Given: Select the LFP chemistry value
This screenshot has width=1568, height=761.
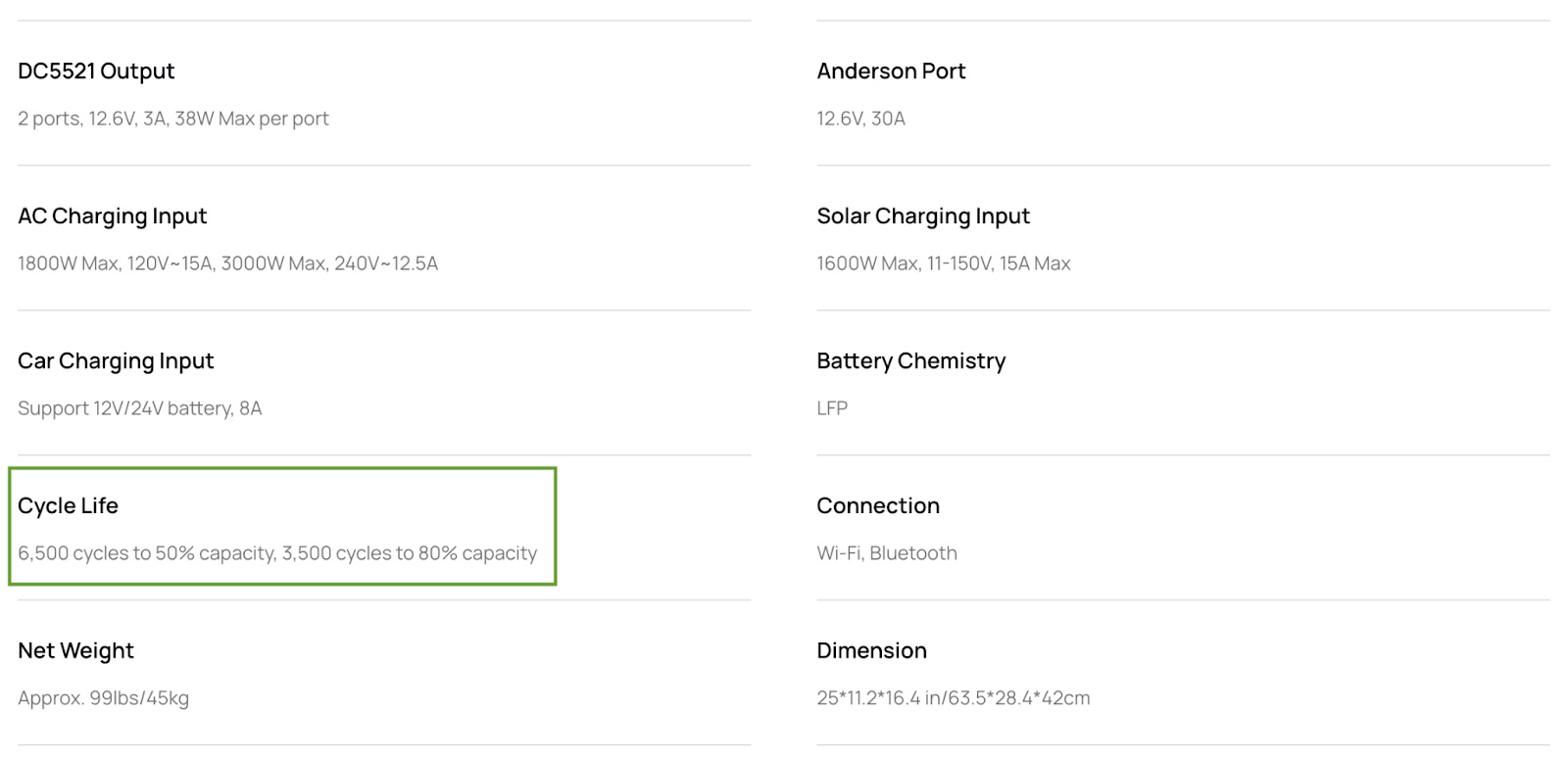Looking at the screenshot, I should tap(832, 408).
